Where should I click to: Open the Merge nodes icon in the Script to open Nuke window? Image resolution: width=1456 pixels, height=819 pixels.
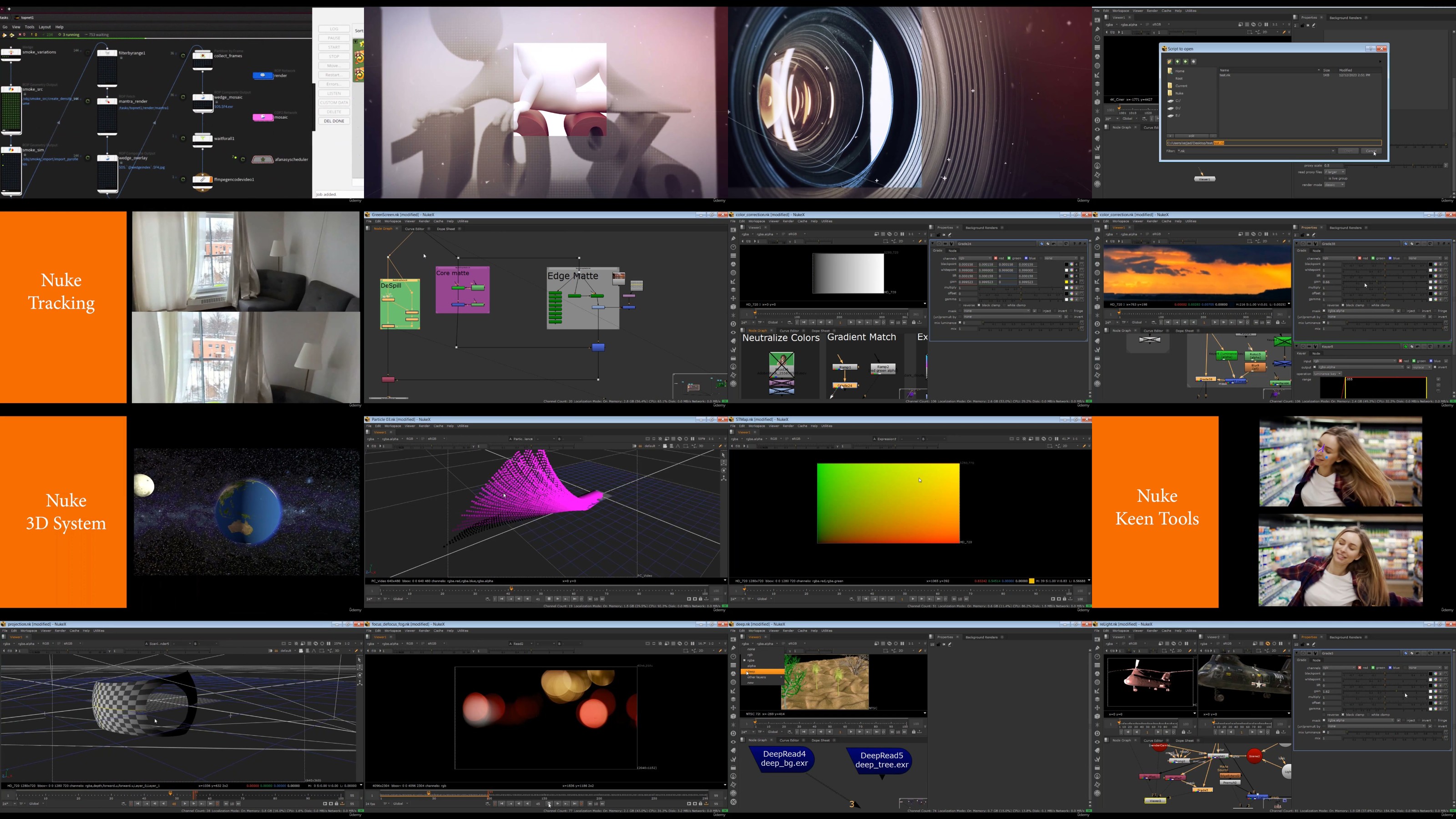[1097, 84]
